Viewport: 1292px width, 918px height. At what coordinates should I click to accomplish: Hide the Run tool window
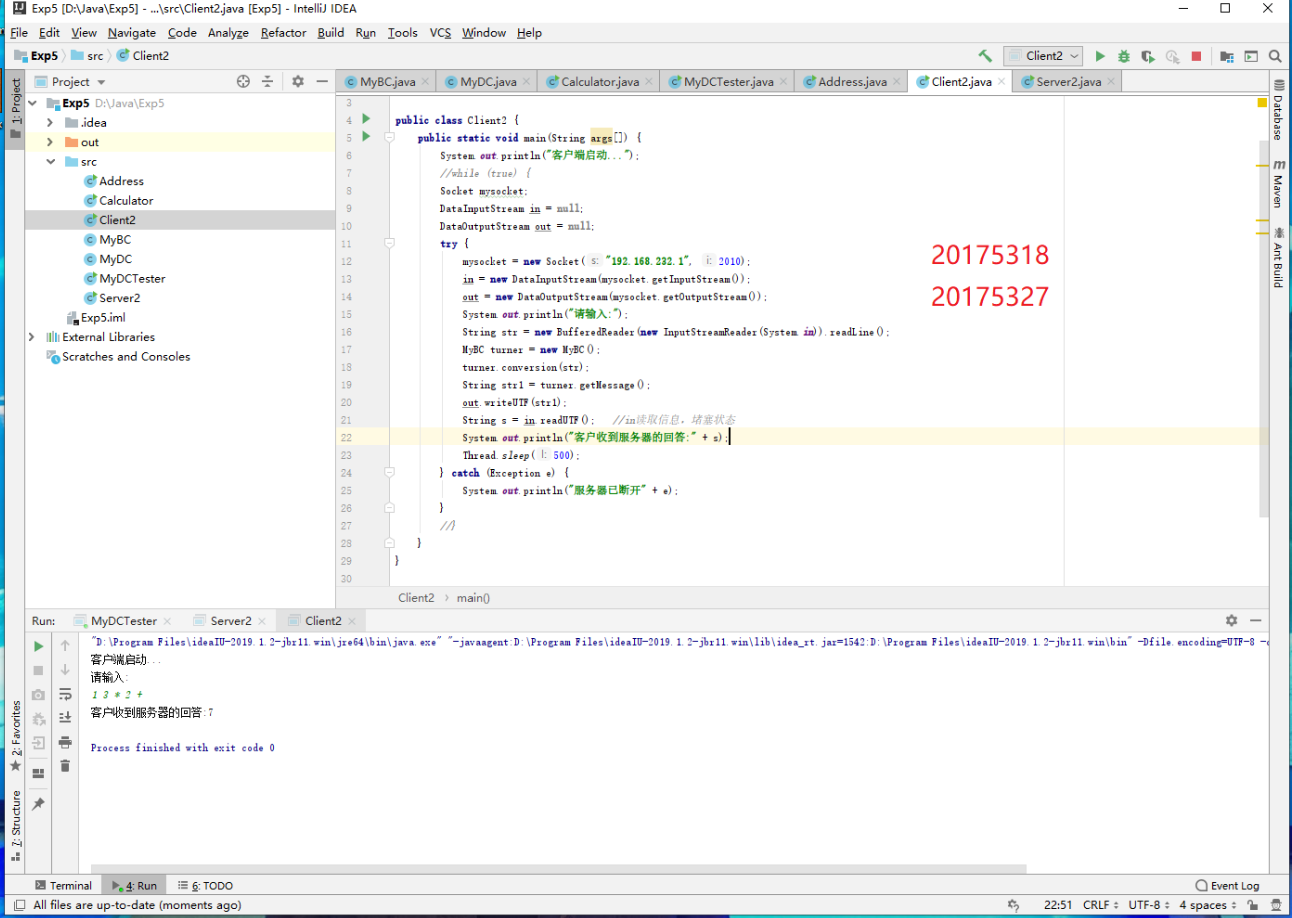[1256, 621]
